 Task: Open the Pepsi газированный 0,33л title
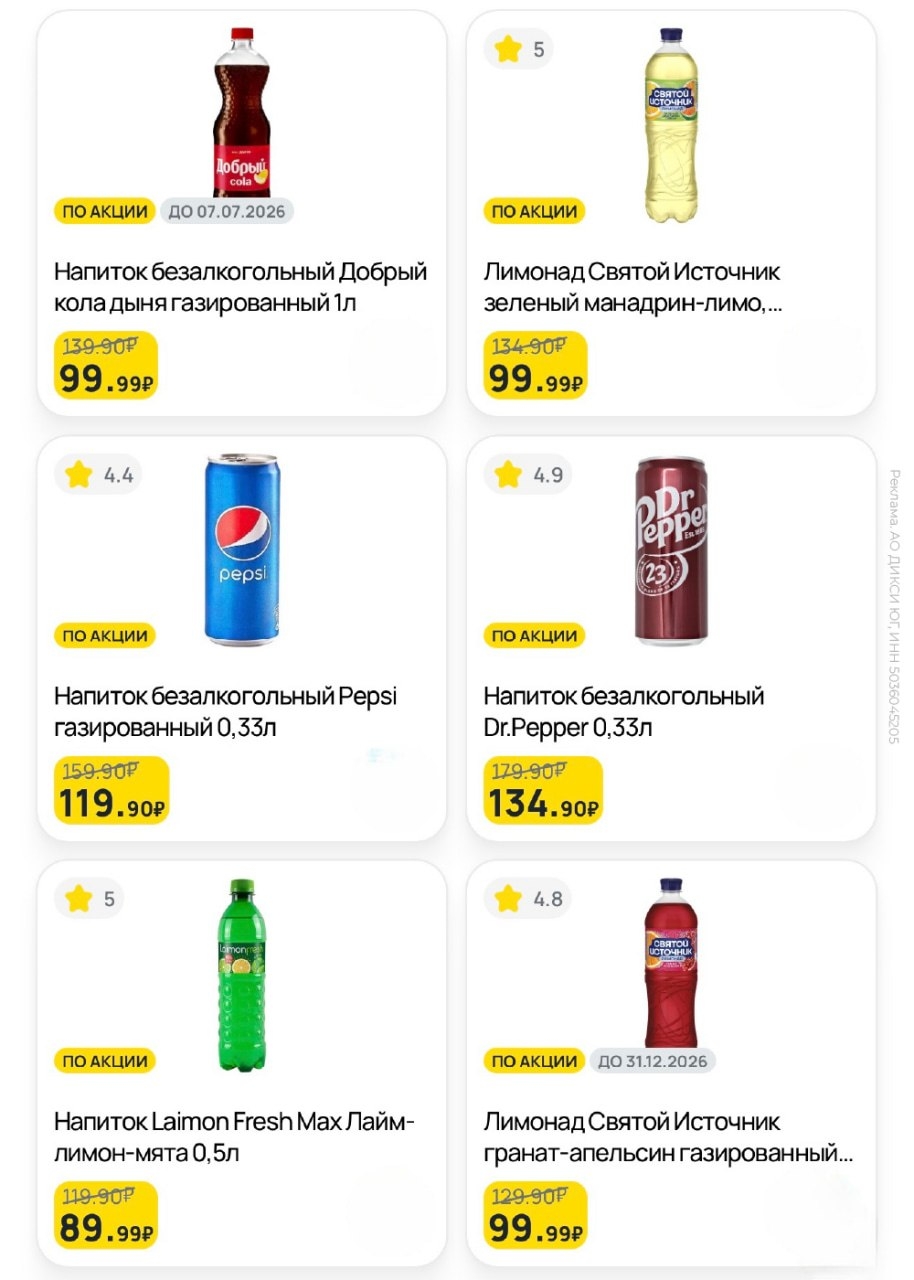[x=225, y=711]
